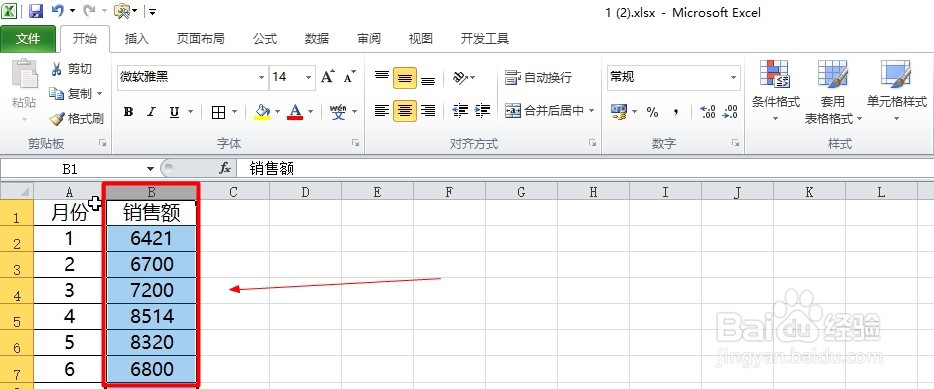Toggle Italic formatting
The image size is (934, 389).
pyautogui.click(x=151, y=112)
